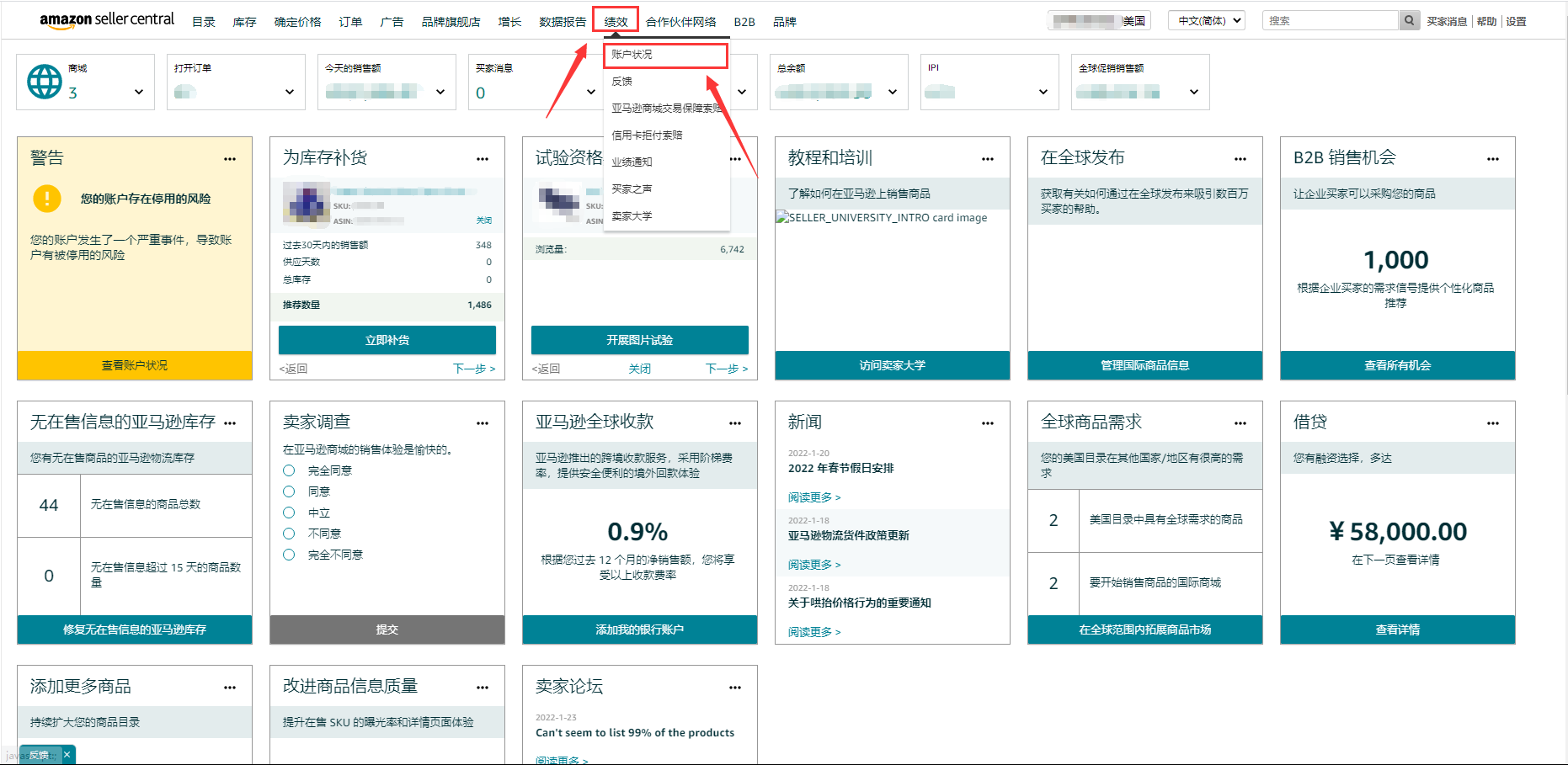Choose 卖家大学 in the dropdown menu
This screenshot has width=1568, height=765.
[632, 216]
